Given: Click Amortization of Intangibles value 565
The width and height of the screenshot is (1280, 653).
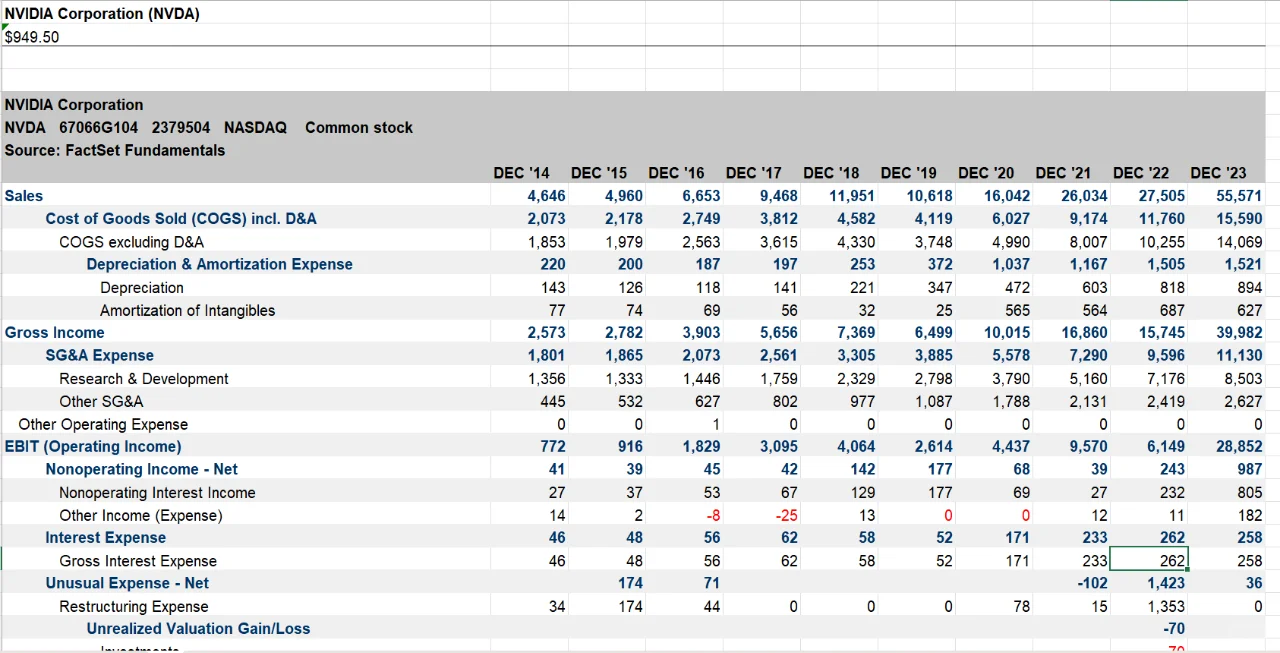Looking at the screenshot, I should point(1017,310).
